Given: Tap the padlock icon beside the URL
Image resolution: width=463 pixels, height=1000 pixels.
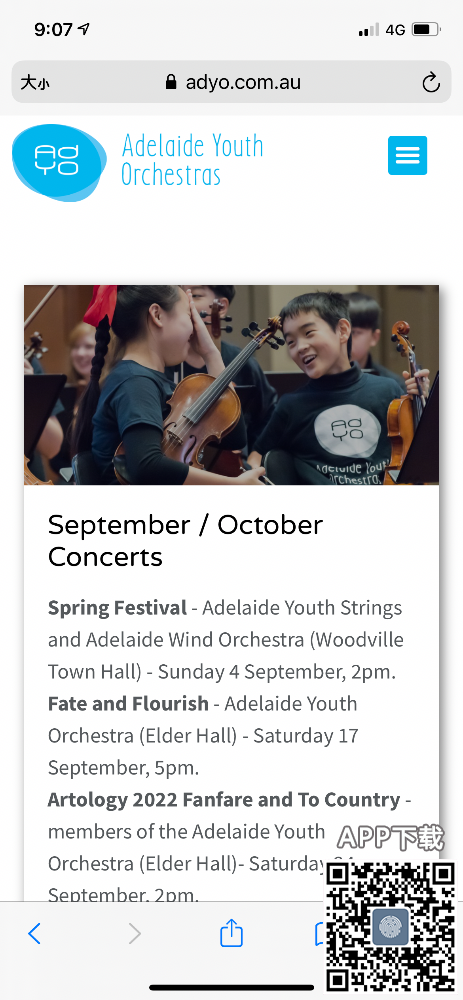Looking at the screenshot, I should point(170,82).
